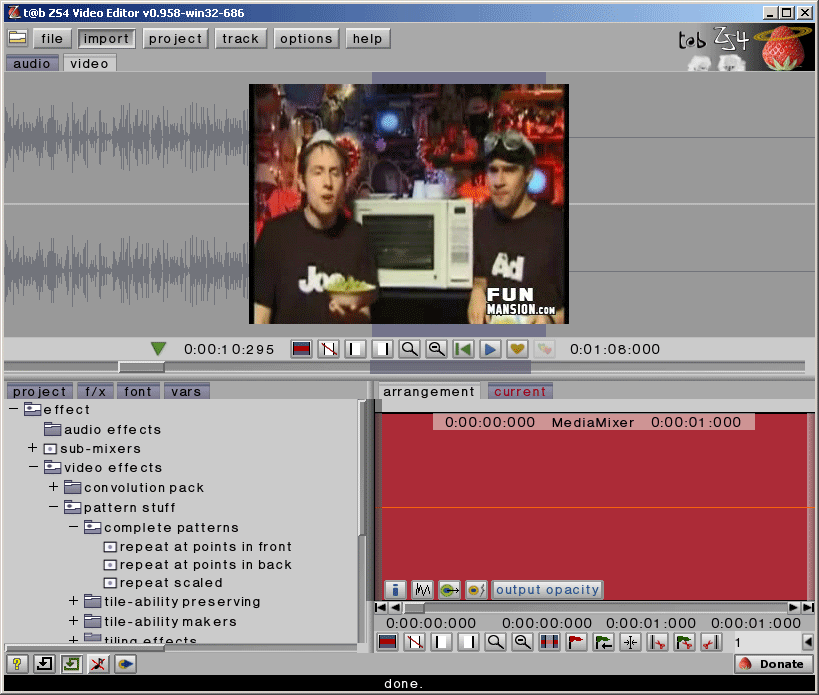The image size is (819, 695).
Task: Select the zoom-in magnifier in the transport bar
Action: [x=408, y=349]
